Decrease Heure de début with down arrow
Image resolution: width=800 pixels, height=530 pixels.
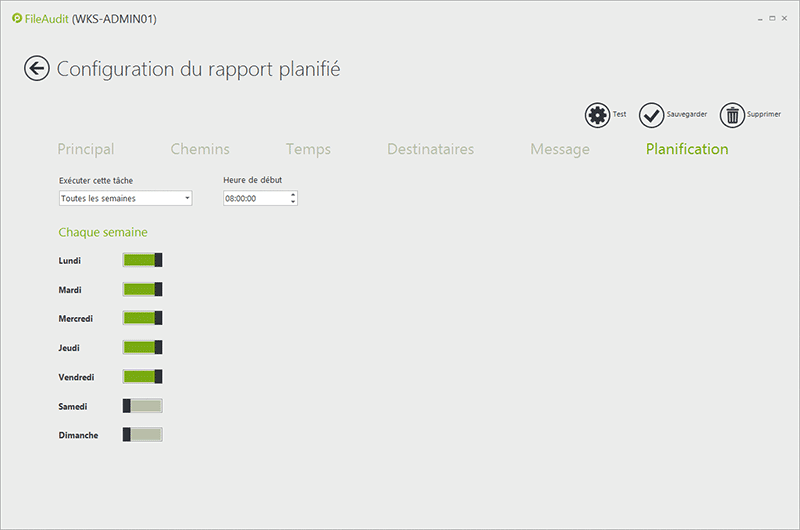(293, 202)
